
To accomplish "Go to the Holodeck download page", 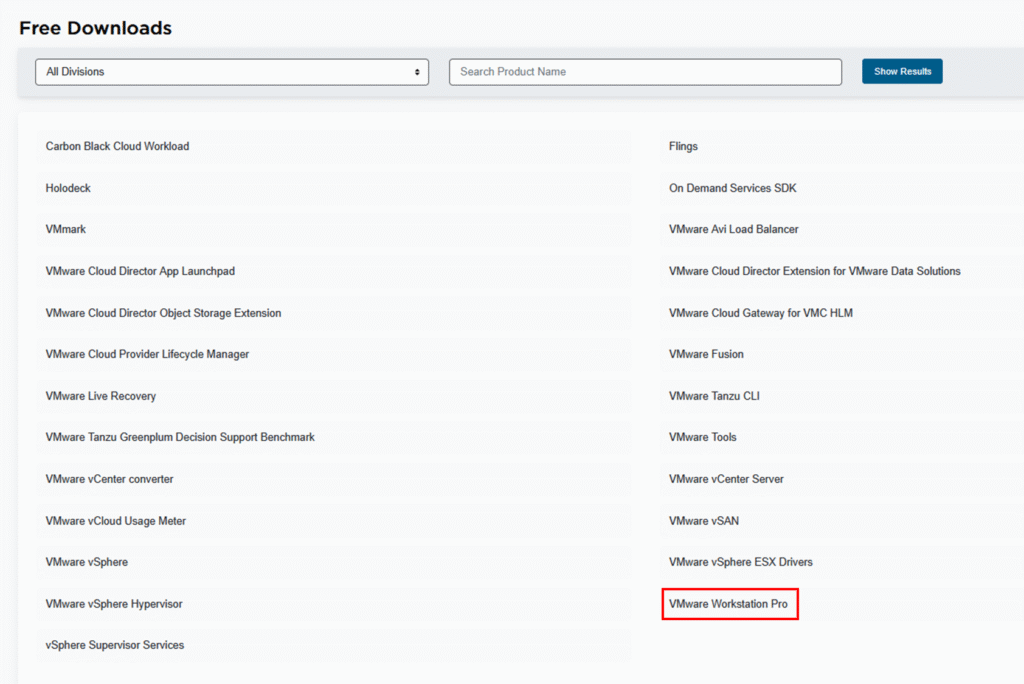I will [x=68, y=188].
